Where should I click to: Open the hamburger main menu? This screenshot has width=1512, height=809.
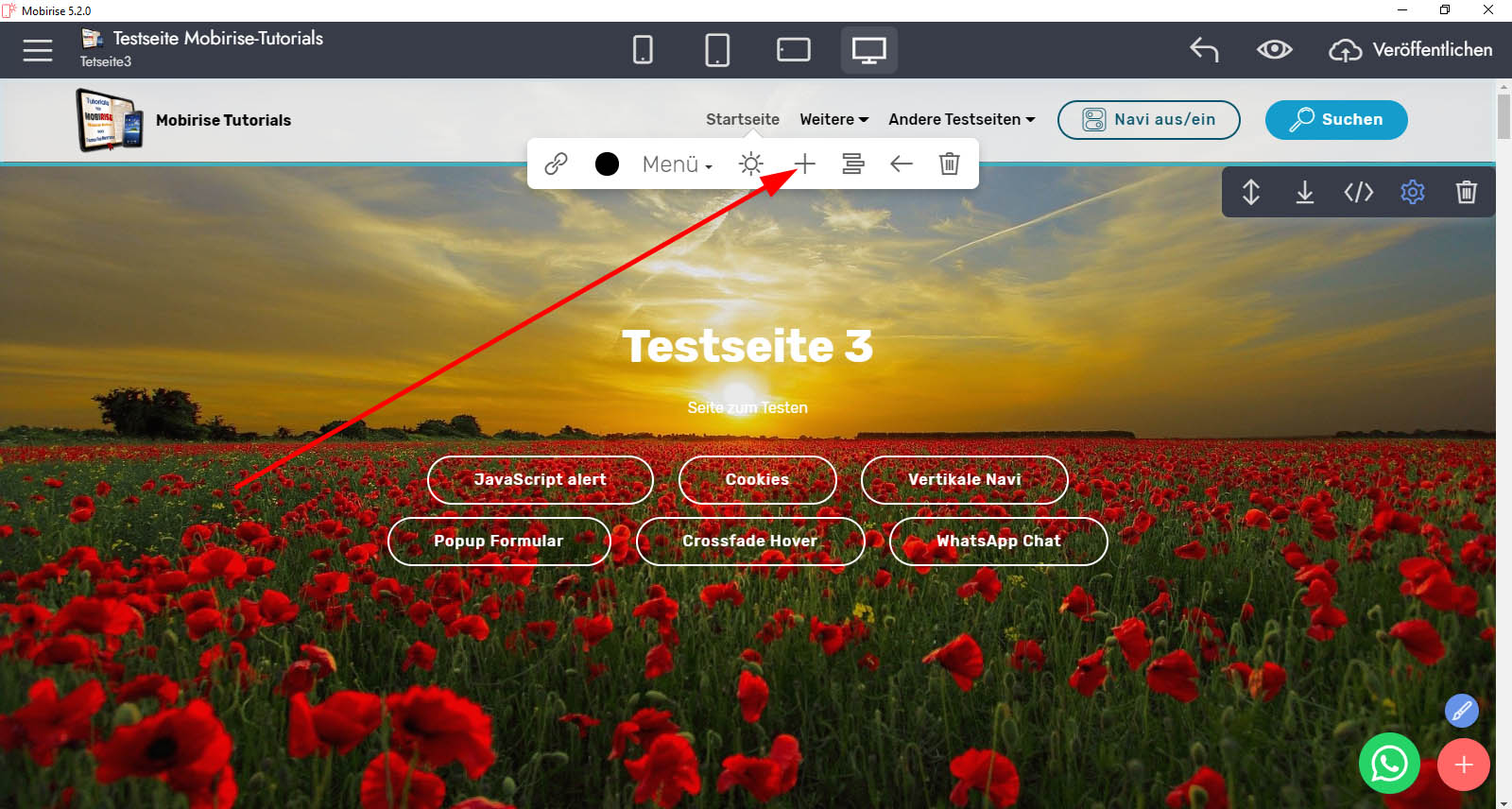[x=38, y=50]
